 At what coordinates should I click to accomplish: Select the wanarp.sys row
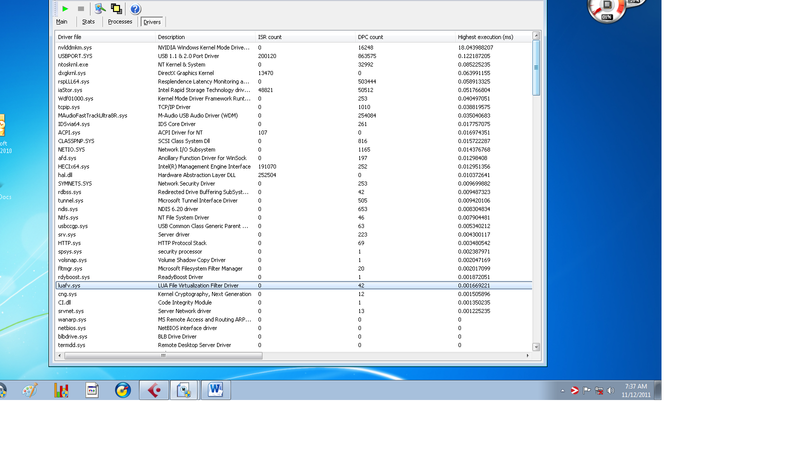(293, 319)
